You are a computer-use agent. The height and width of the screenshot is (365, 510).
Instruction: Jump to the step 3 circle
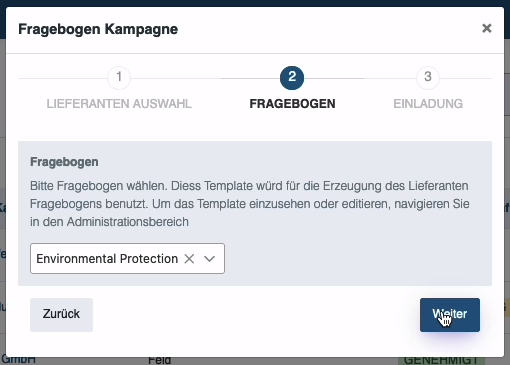(x=428, y=78)
